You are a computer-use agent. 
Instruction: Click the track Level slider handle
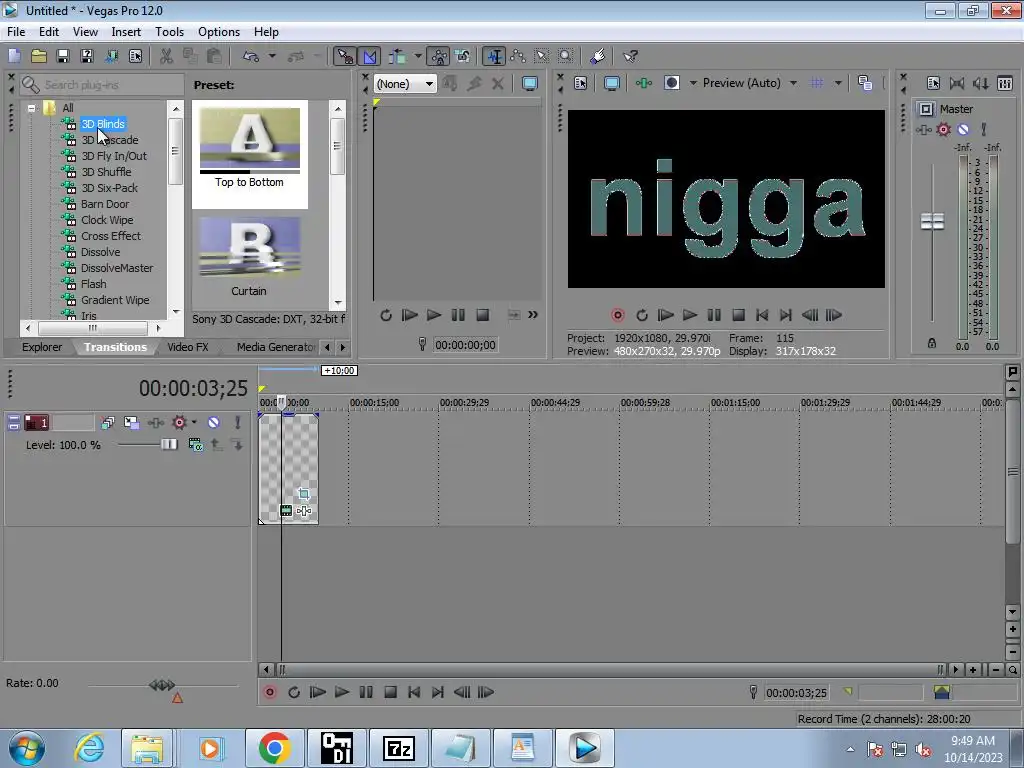pos(169,445)
